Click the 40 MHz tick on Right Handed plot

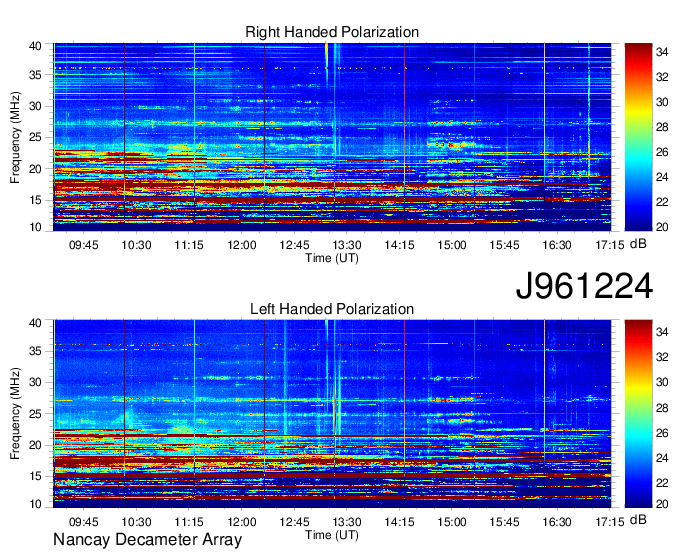[x=35, y=46]
